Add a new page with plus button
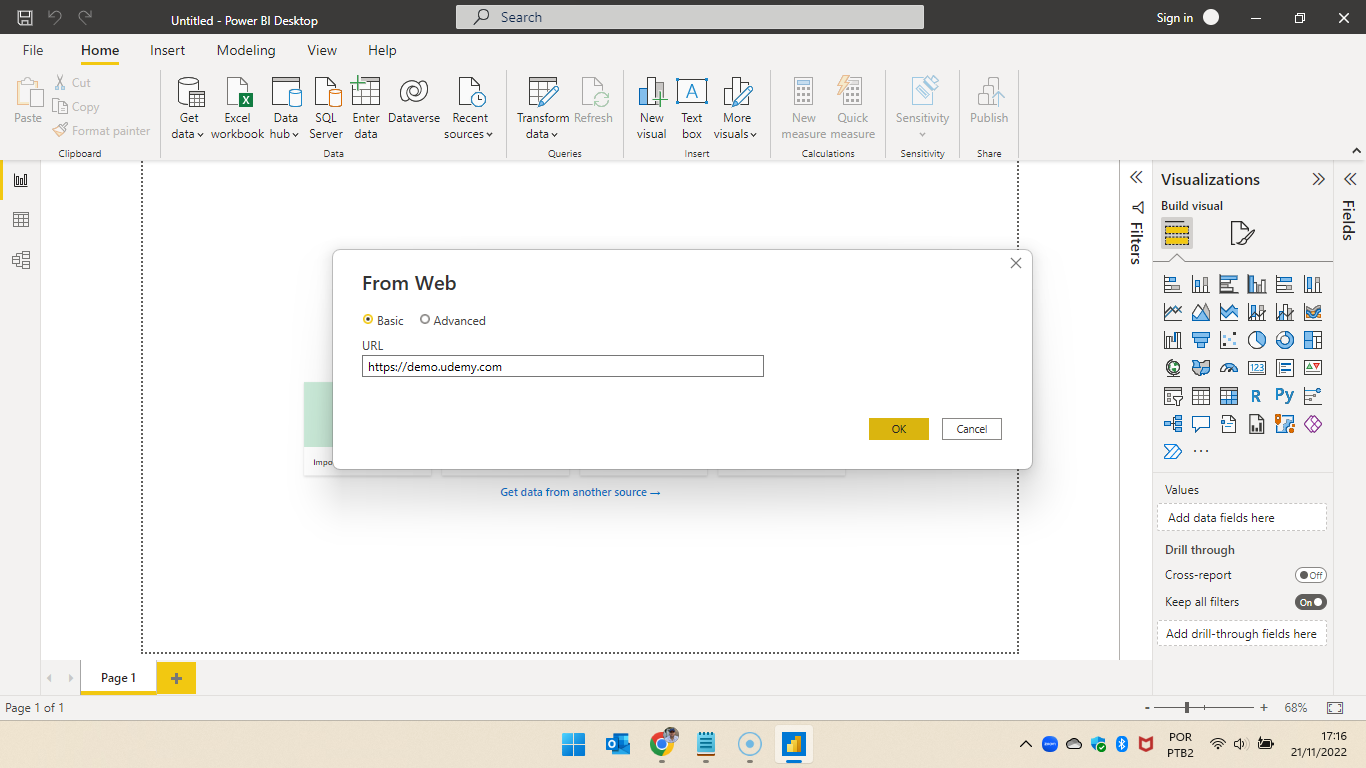The image size is (1366, 768). (176, 678)
